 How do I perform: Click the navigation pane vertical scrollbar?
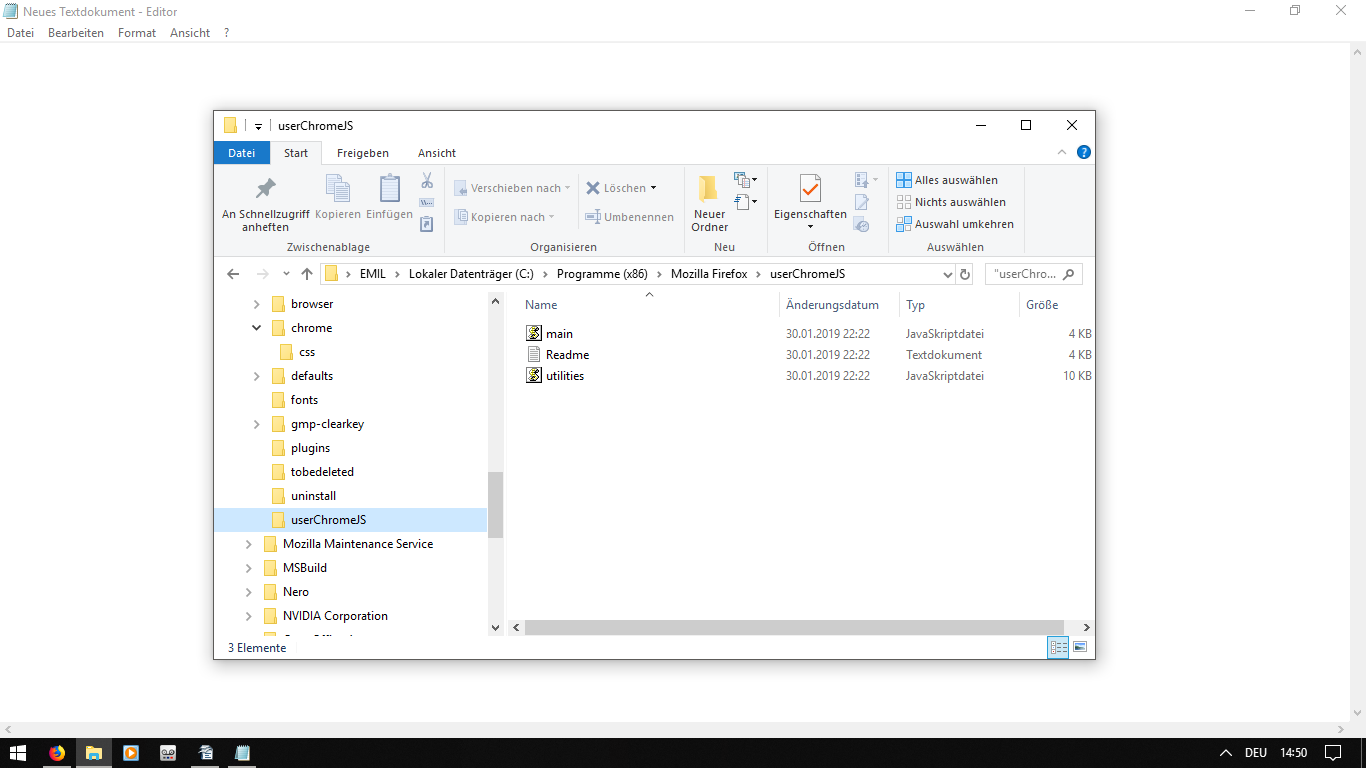coord(495,505)
